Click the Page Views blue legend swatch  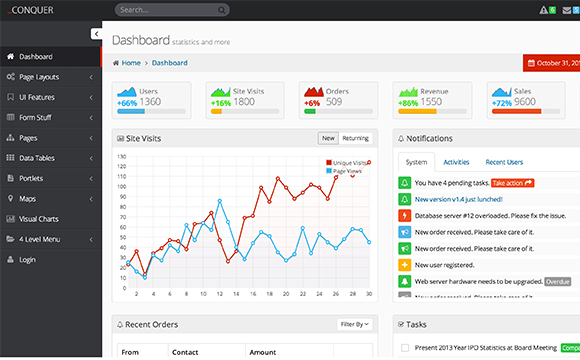pyautogui.click(x=329, y=171)
